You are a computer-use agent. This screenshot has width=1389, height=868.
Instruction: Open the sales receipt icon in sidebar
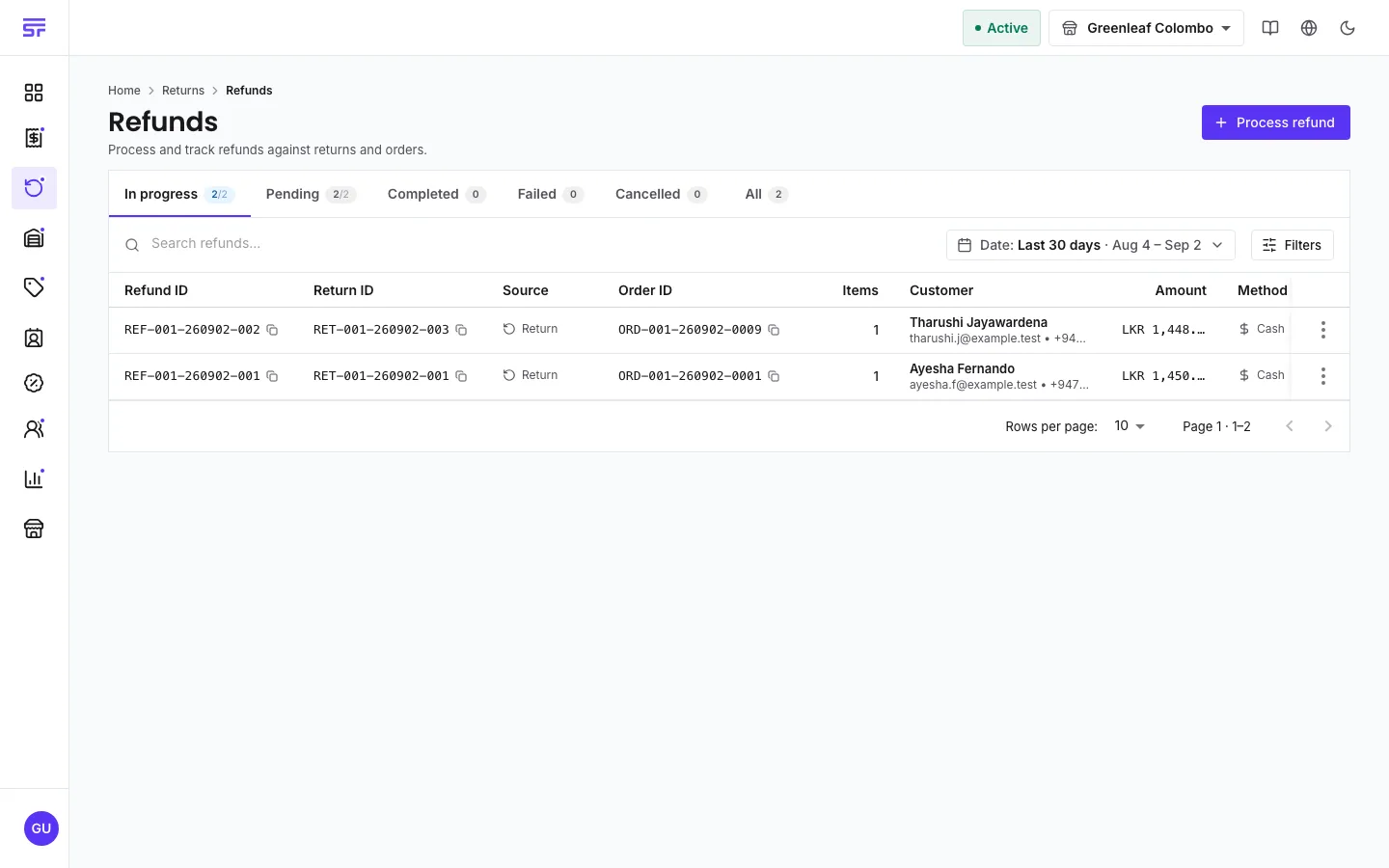pyautogui.click(x=34, y=138)
